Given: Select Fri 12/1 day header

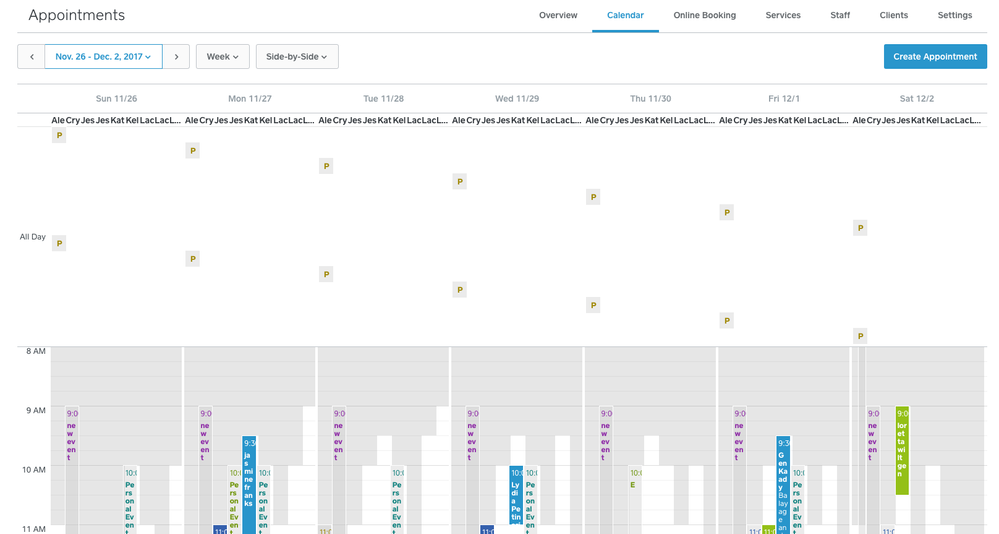Looking at the screenshot, I should point(784,99).
